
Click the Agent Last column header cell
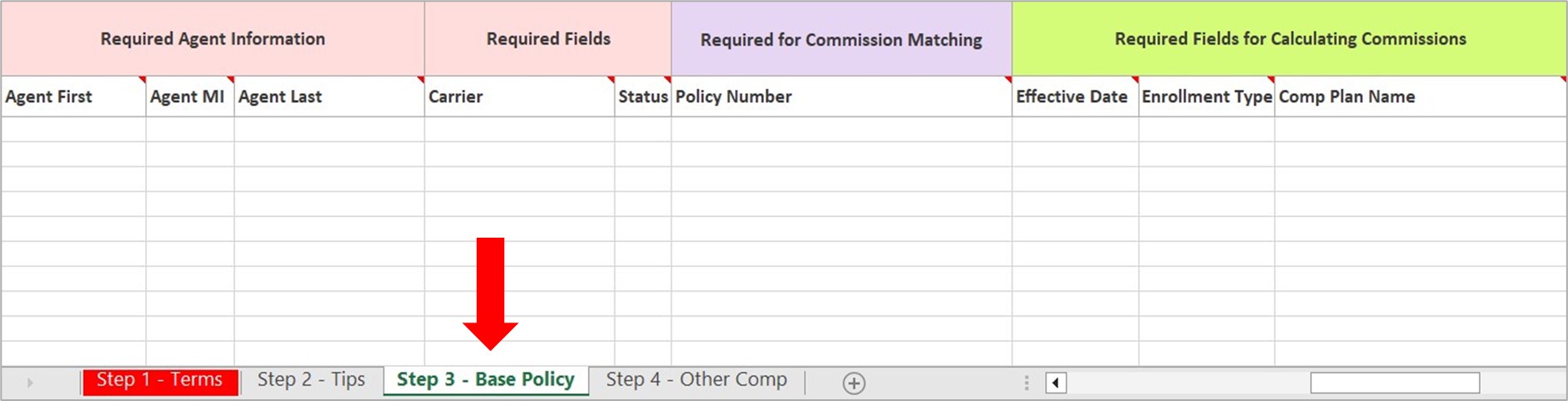(x=328, y=97)
